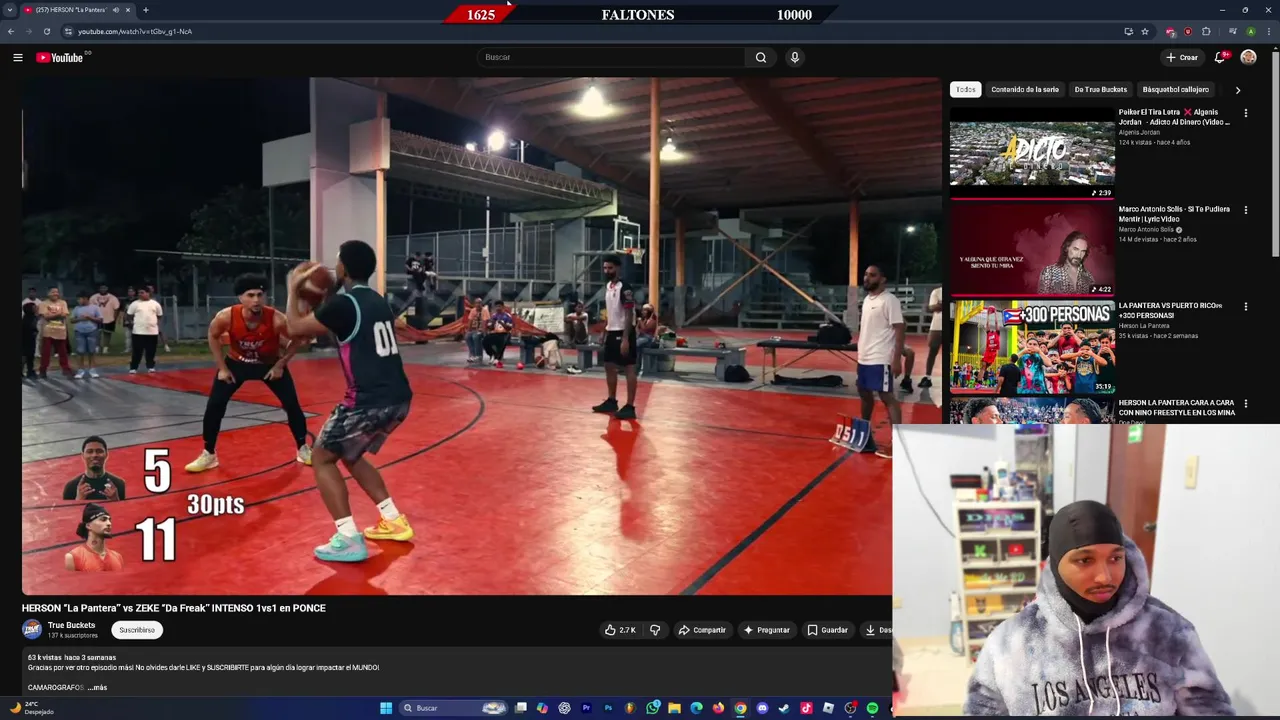The width and height of the screenshot is (1280, 720).
Task: Open the media control icon in Chrome toolbar
Action: [x=1232, y=31]
